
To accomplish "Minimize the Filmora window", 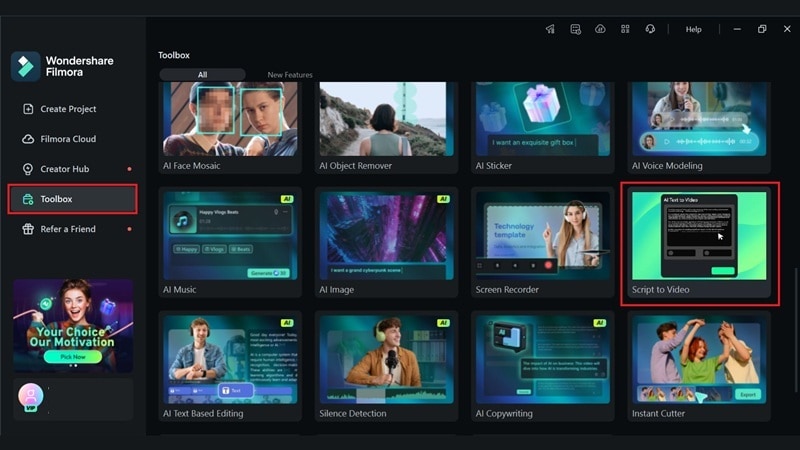I will [x=737, y=29].
